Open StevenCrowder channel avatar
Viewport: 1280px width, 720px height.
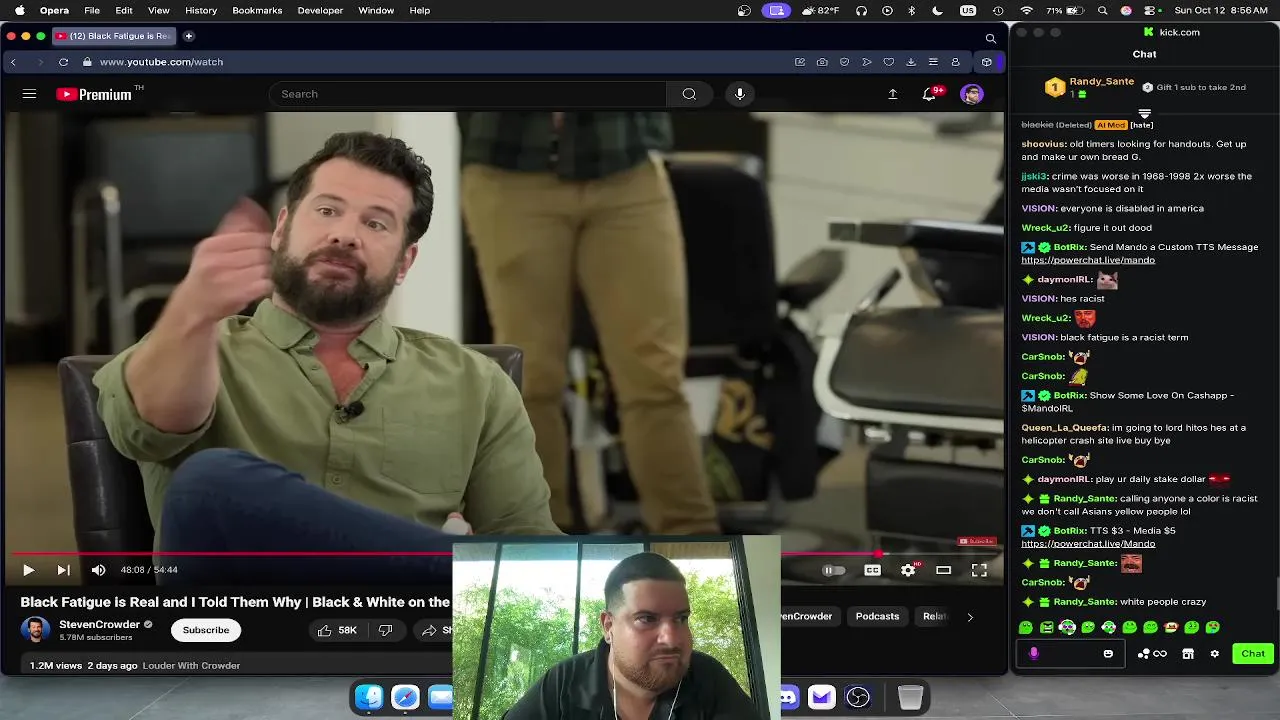click(36, 630)
